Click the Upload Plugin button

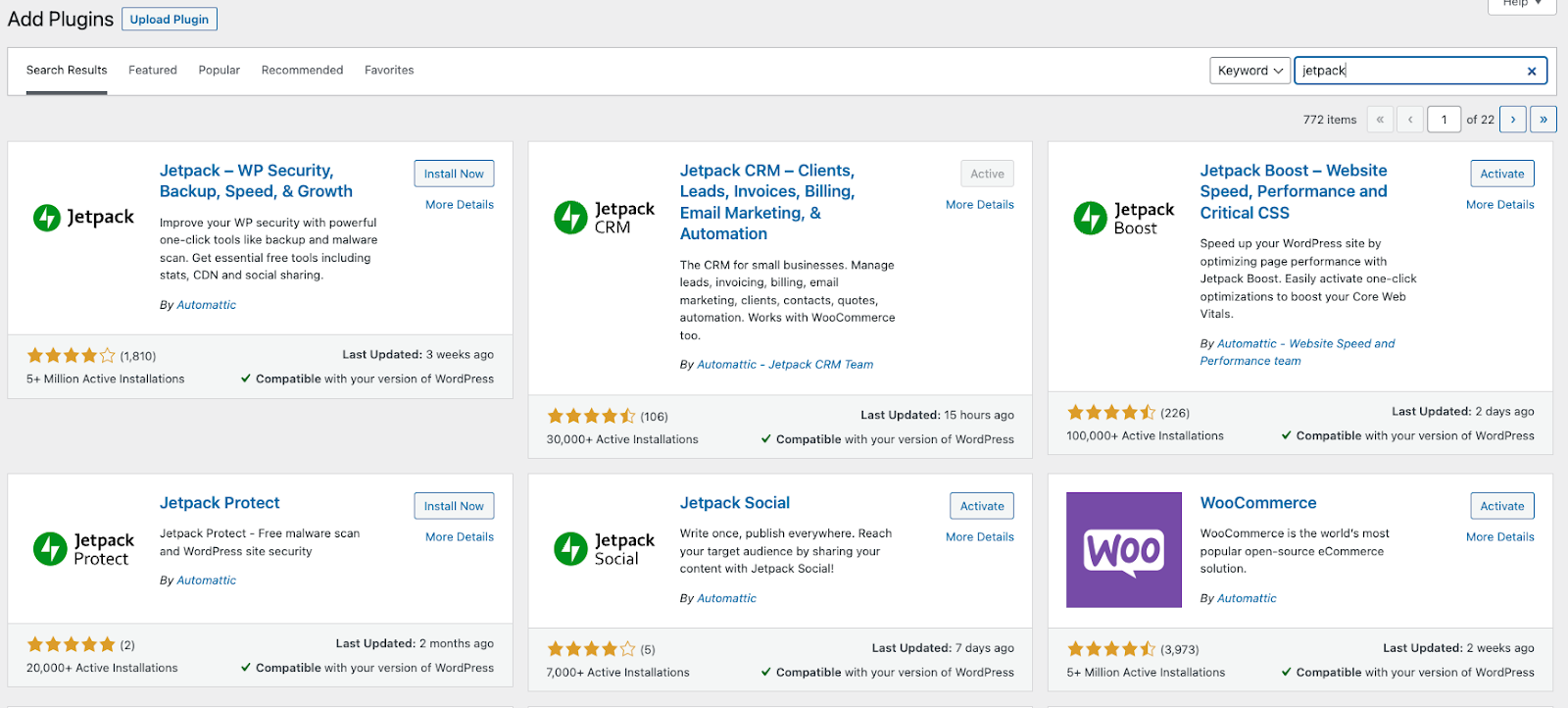coord(170,20)
